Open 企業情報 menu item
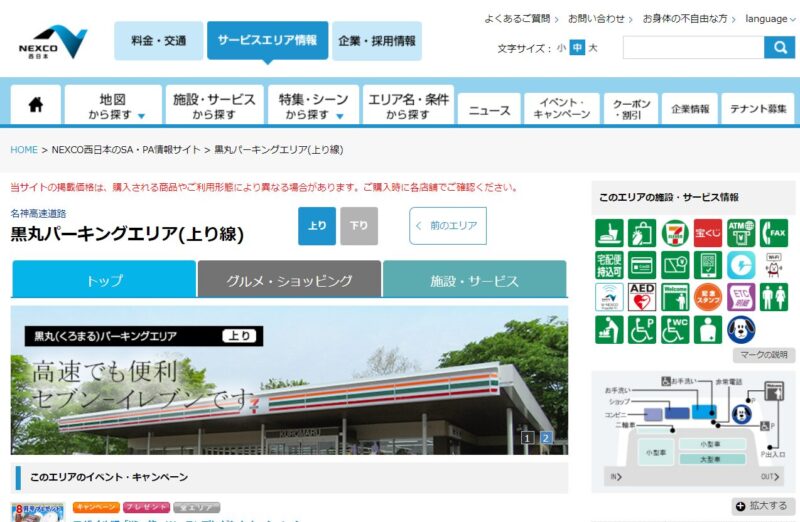 pos(690,109)
